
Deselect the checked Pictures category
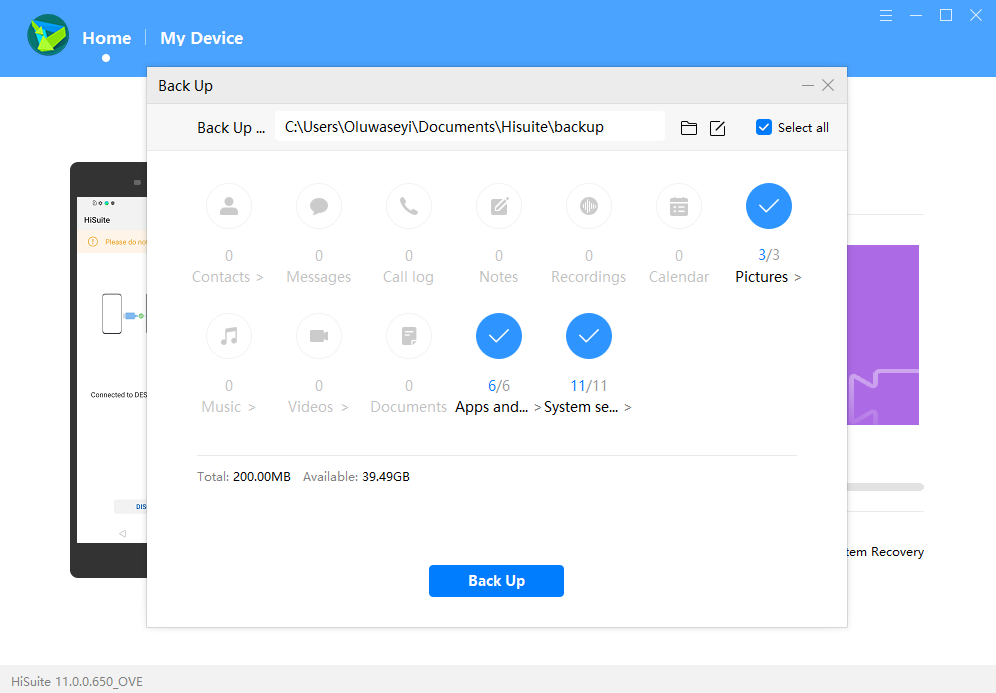768,206
